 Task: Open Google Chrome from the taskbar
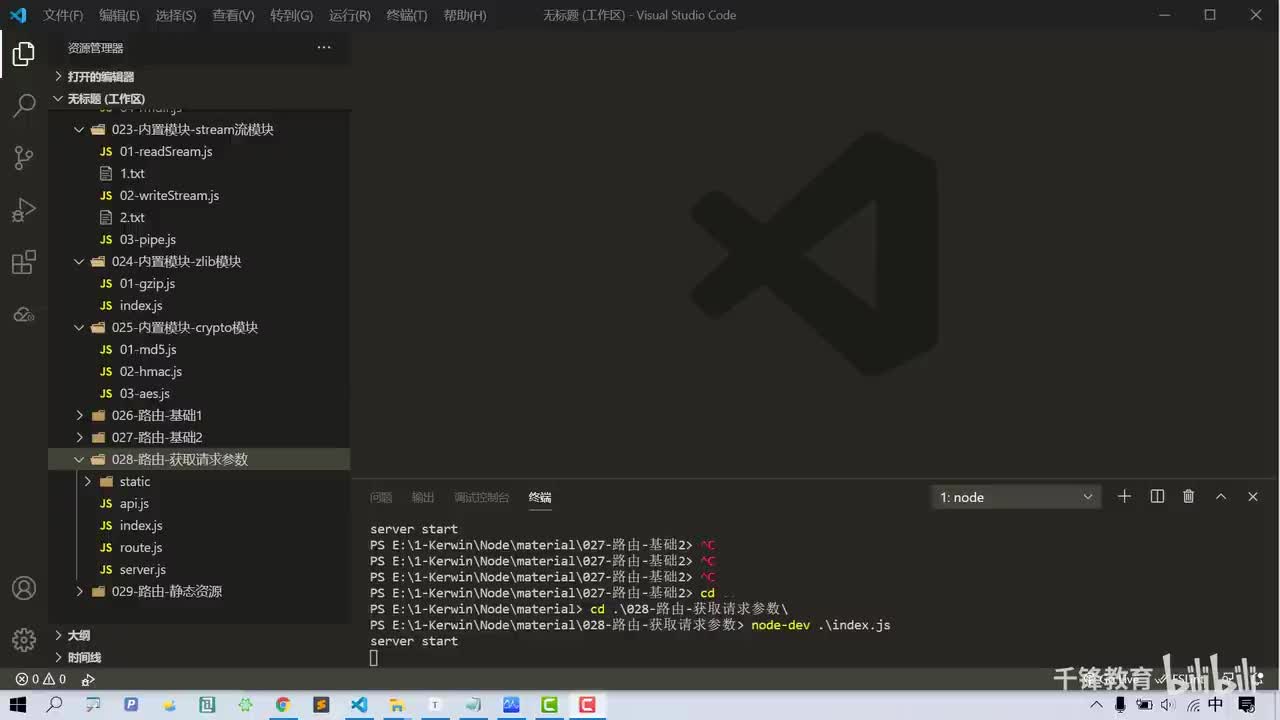pos(283,705)
